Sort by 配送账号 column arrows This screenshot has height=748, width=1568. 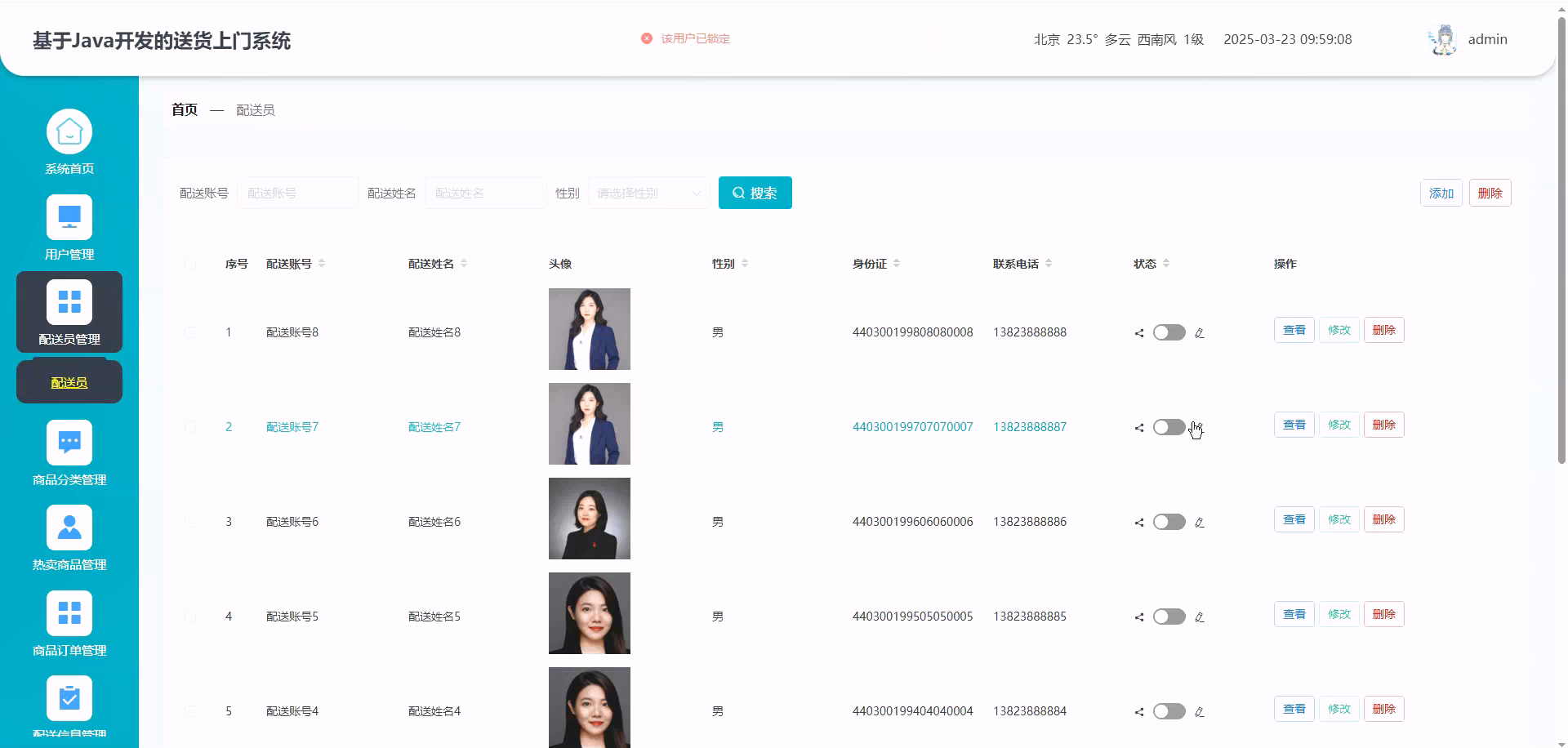click(322, 263)
